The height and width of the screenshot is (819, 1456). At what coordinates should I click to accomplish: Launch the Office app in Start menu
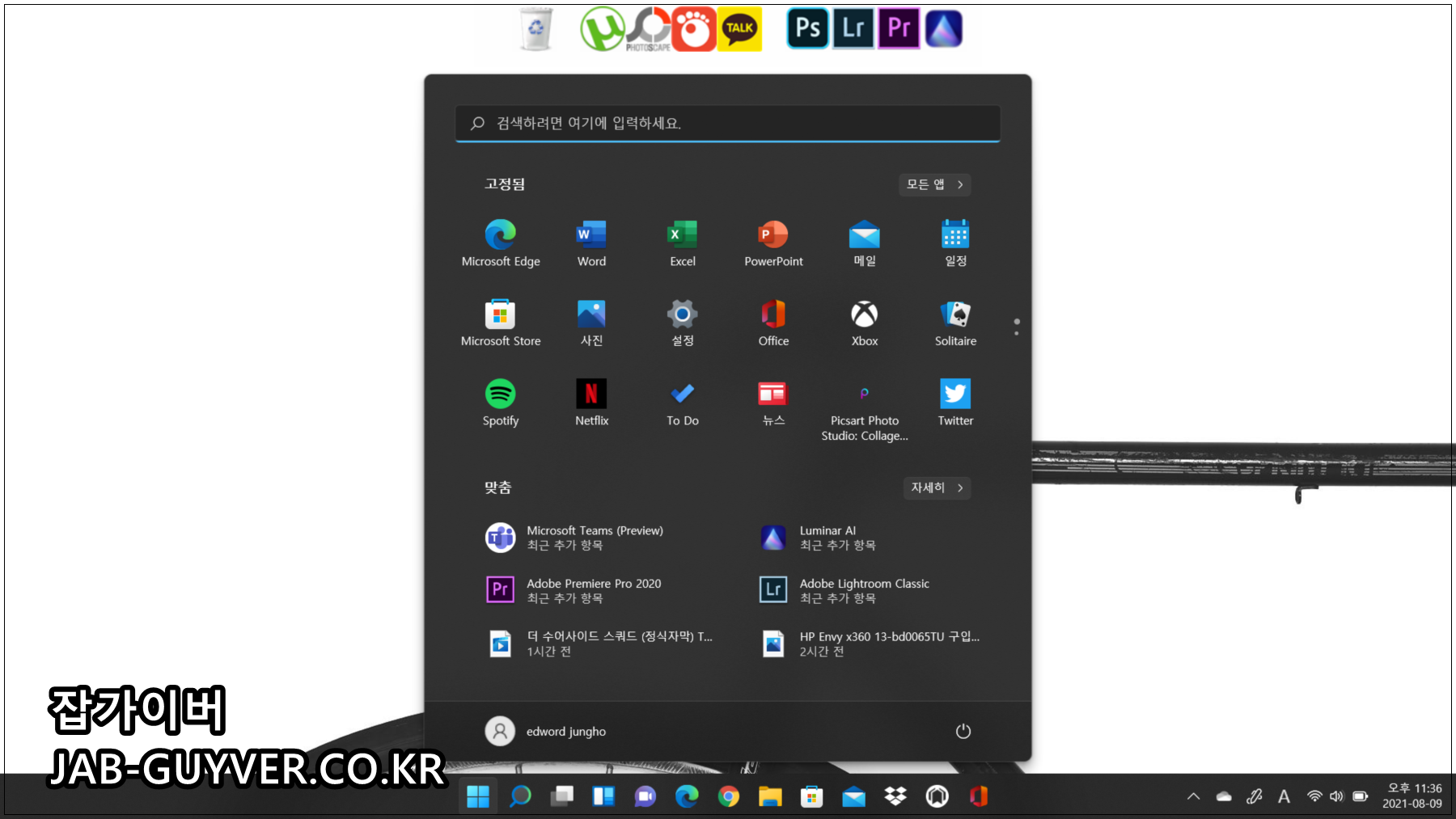[x=773, y=323]
